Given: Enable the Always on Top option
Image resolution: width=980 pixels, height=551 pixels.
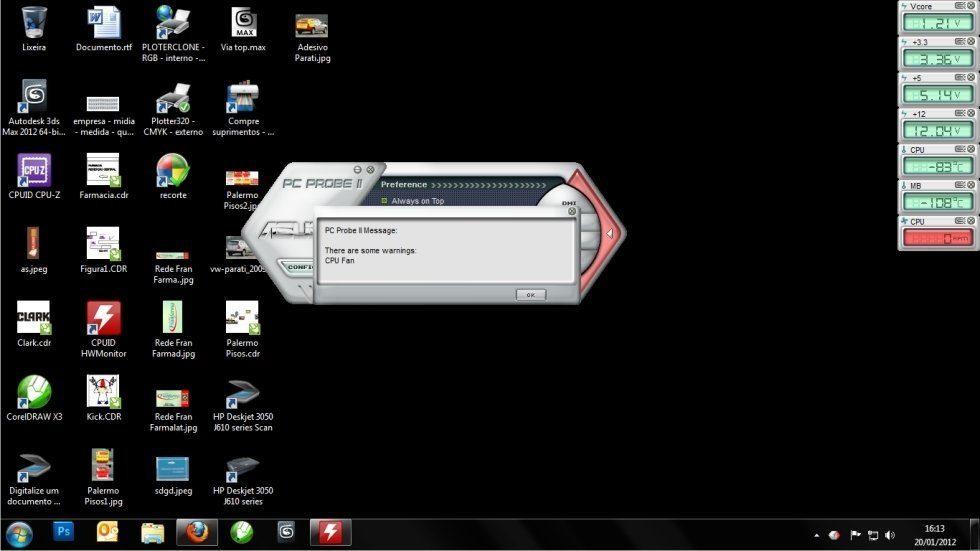Looking at the screenshot, I should pos(386,201).
